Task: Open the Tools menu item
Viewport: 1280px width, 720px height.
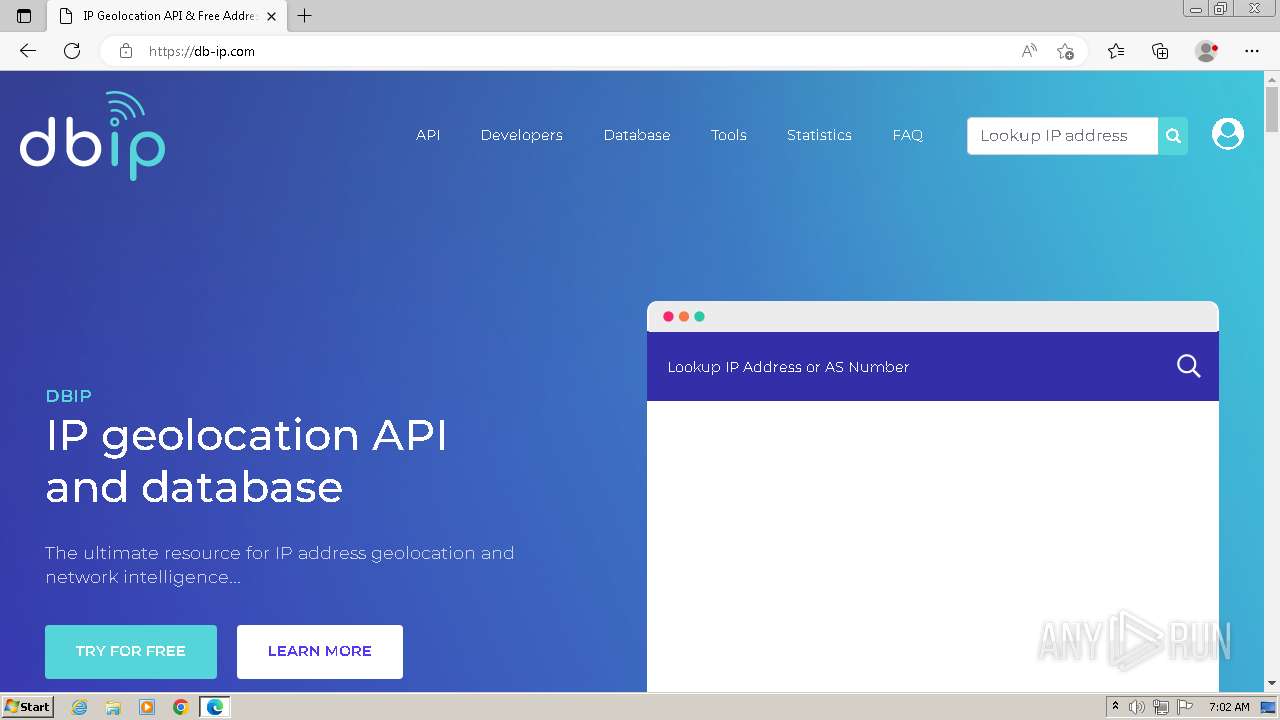Action: click(728, 135)
